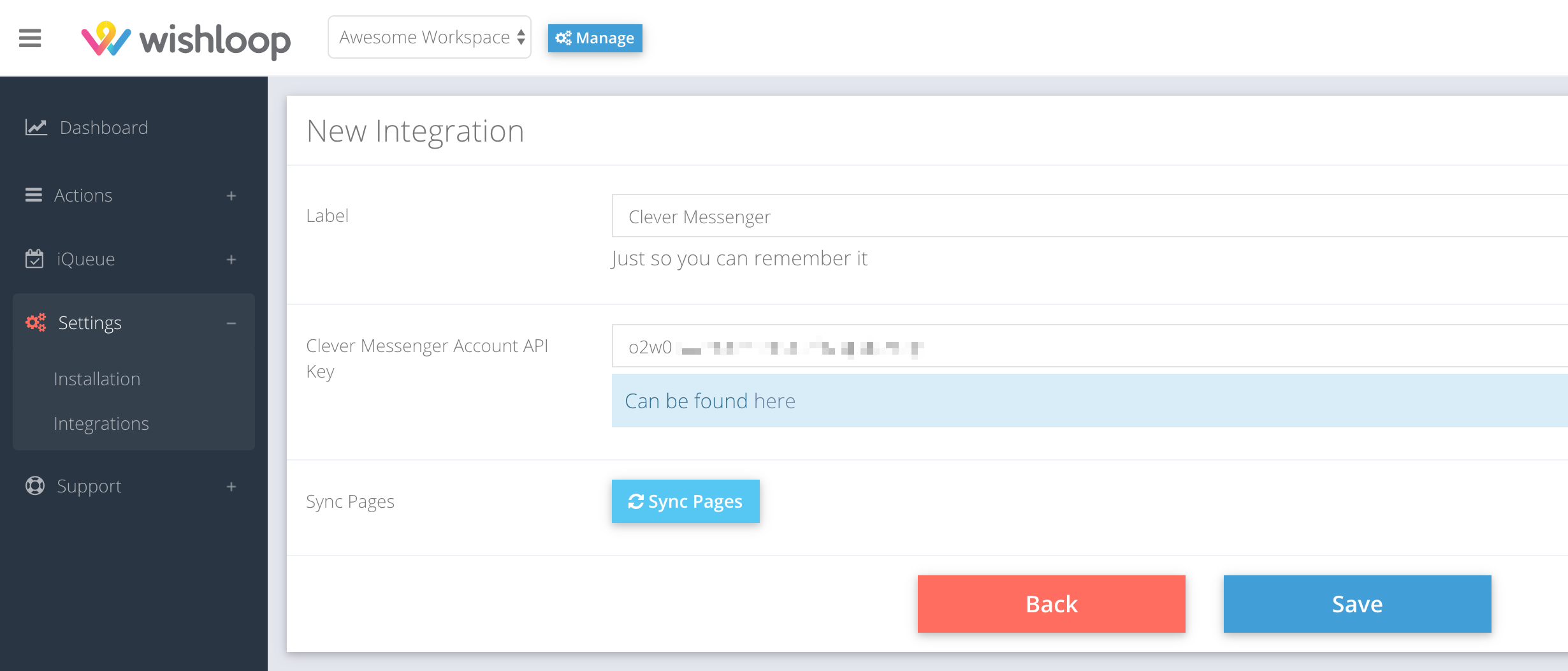Click the iQueue calendar icon

[x=34, y=259]
